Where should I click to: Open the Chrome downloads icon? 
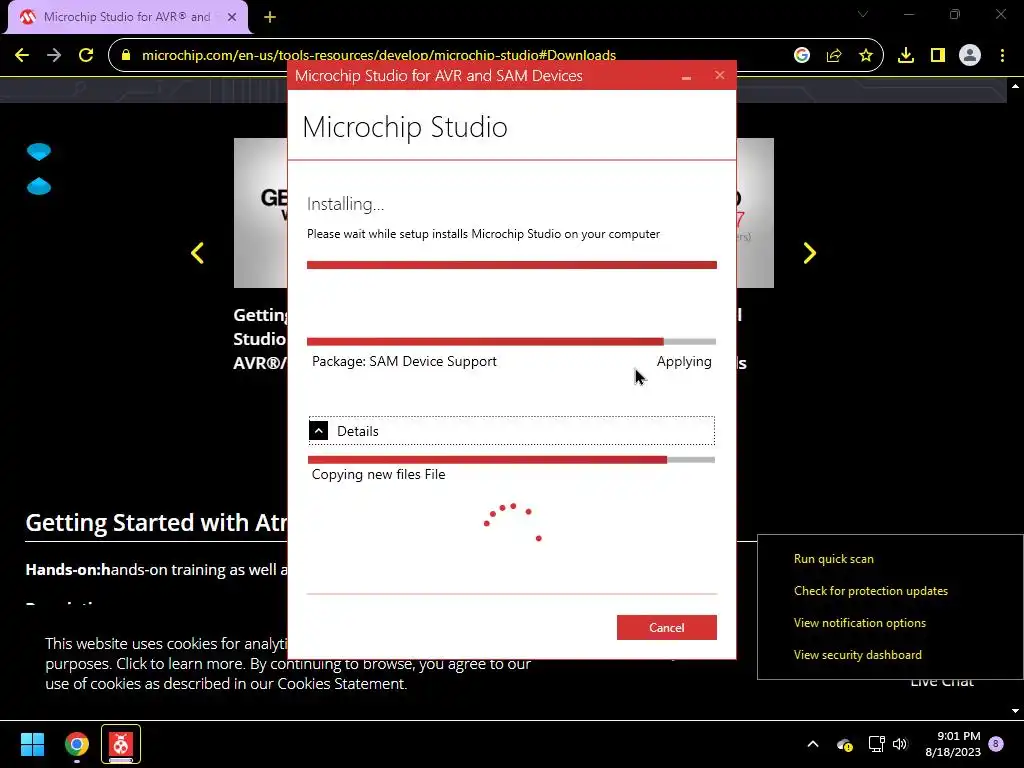coord(906,56)
